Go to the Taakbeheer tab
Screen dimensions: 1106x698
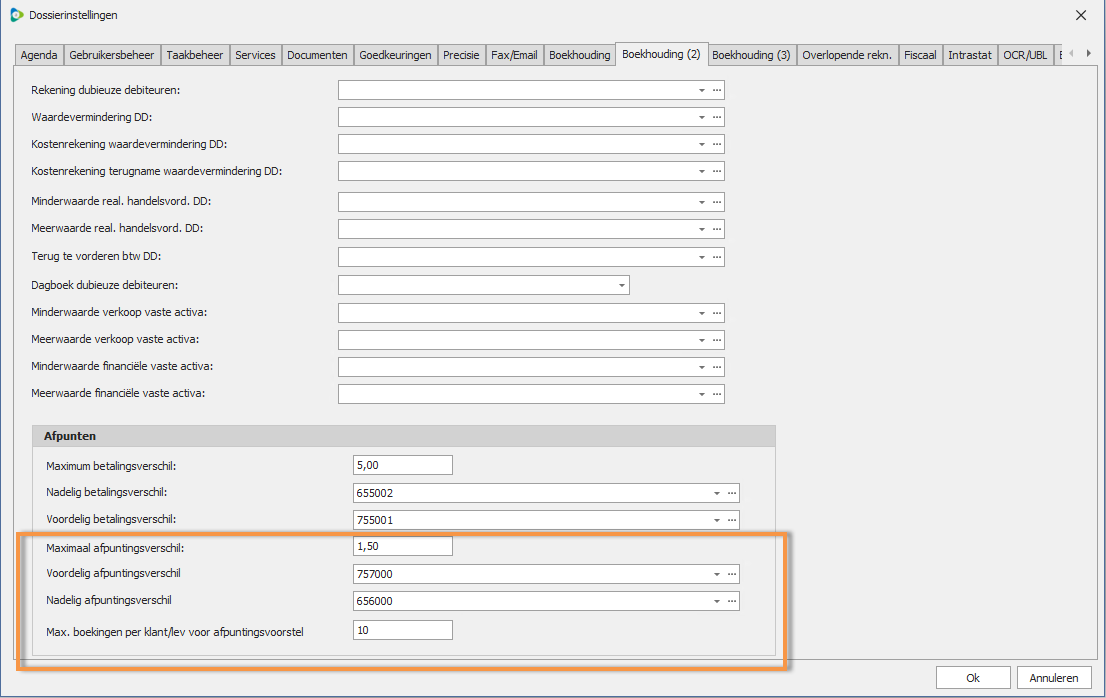195,55
